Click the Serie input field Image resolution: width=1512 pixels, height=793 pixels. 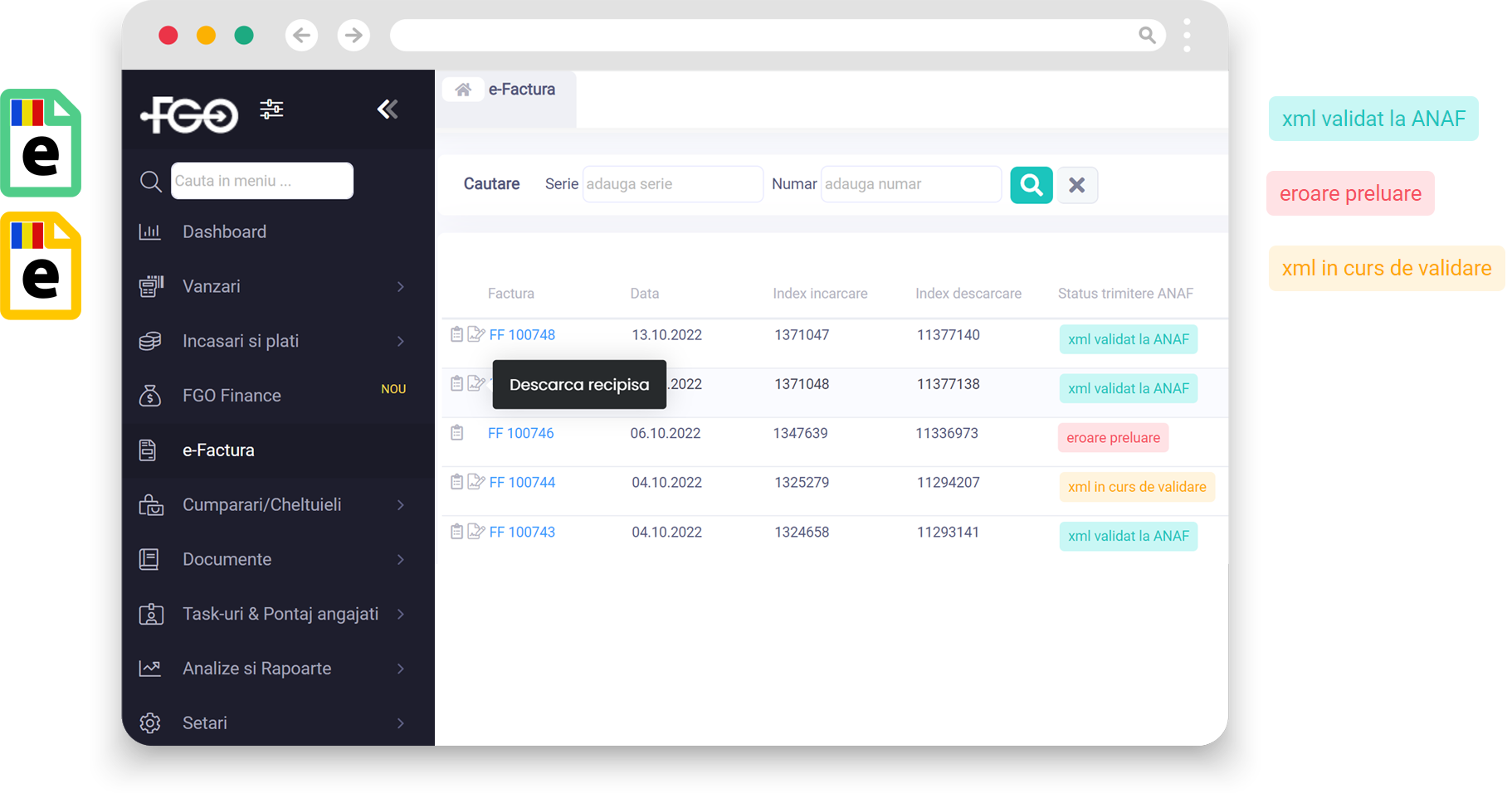[672, 184]
